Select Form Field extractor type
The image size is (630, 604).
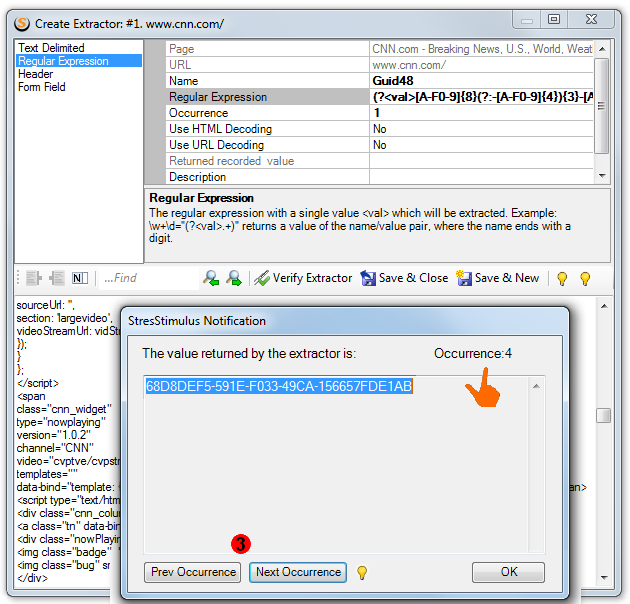(41, 87)
